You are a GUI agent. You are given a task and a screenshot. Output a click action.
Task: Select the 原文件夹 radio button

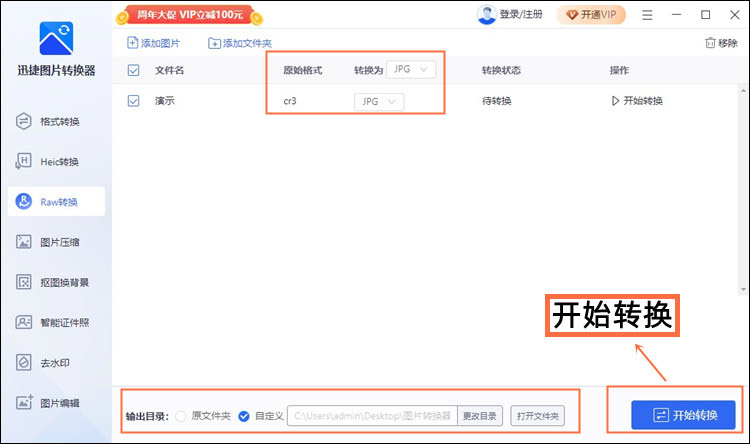(x=181, y=416)
